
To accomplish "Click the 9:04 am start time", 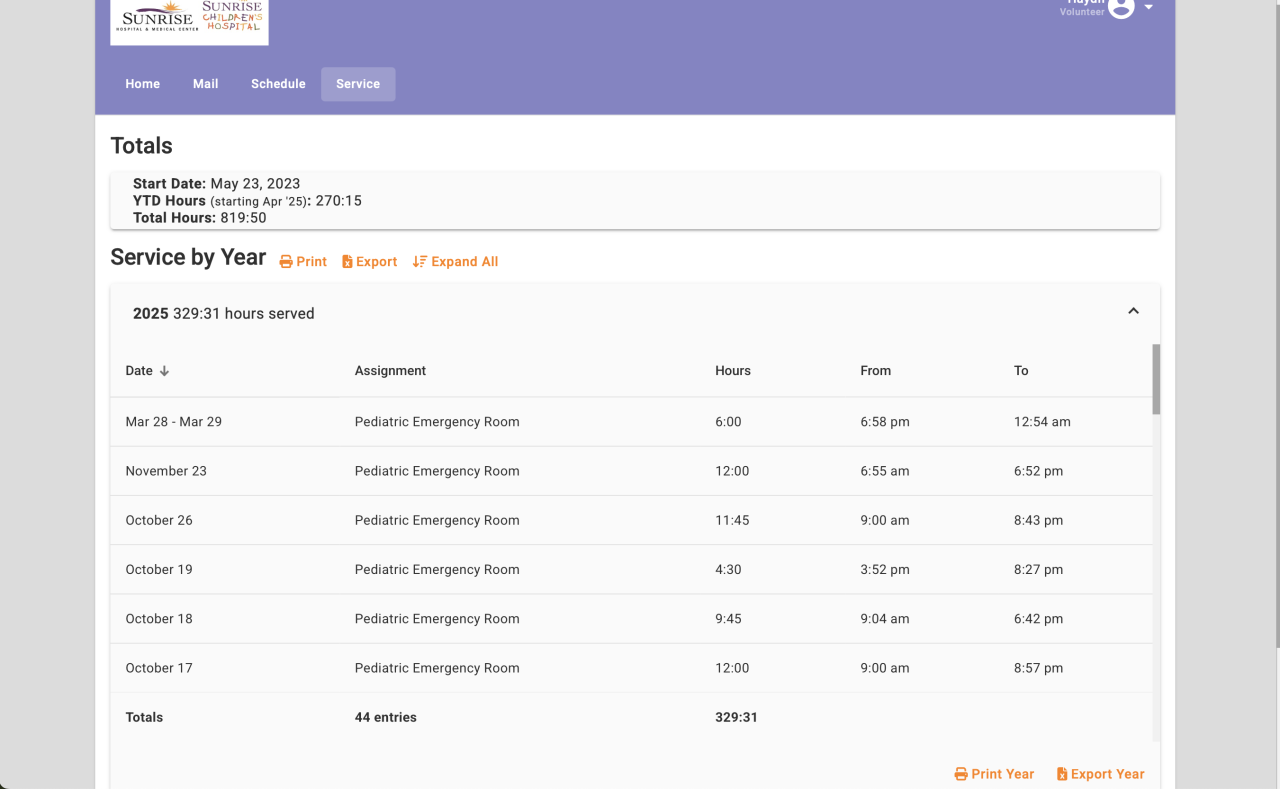I will pyautogui.click(x=885, y=619).
